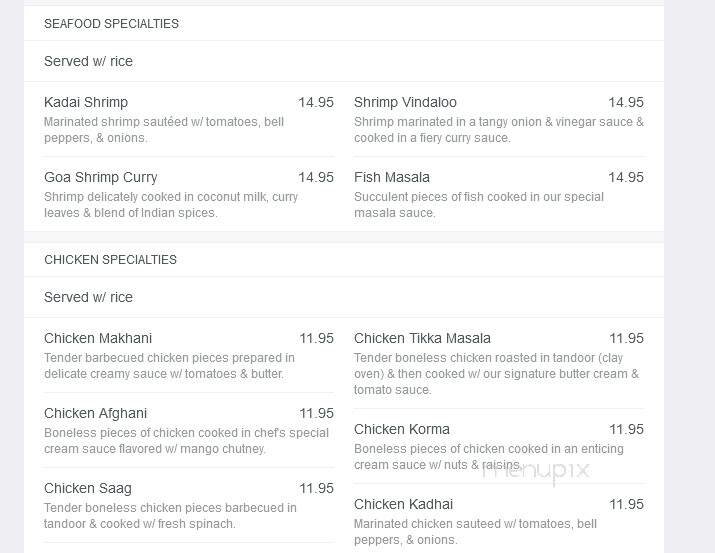715x553 pixels.
Task: Click the Kadai Shrimp 14.95 price
Action: (x=316, y=102)
